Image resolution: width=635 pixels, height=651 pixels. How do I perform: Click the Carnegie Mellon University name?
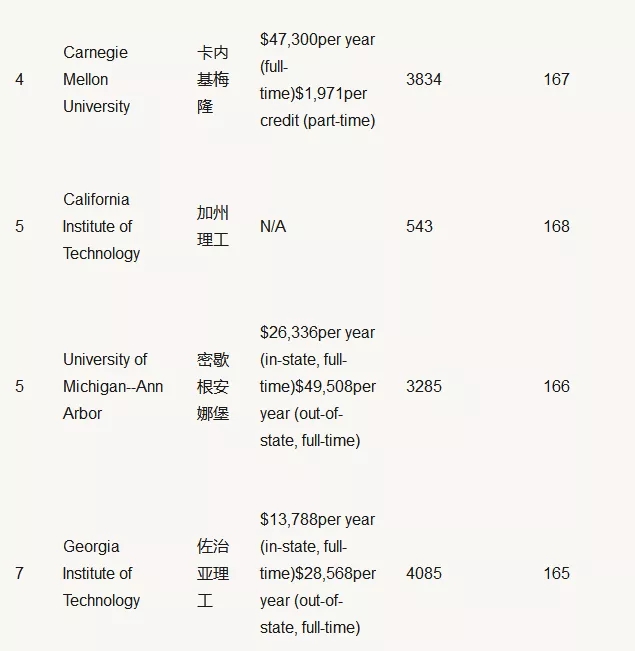(96, 79)
